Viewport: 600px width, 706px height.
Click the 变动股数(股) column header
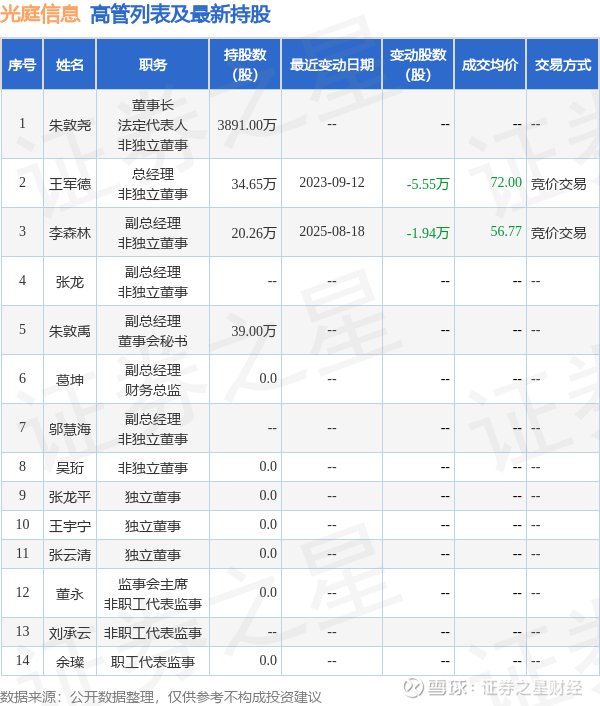coord(418,64)
